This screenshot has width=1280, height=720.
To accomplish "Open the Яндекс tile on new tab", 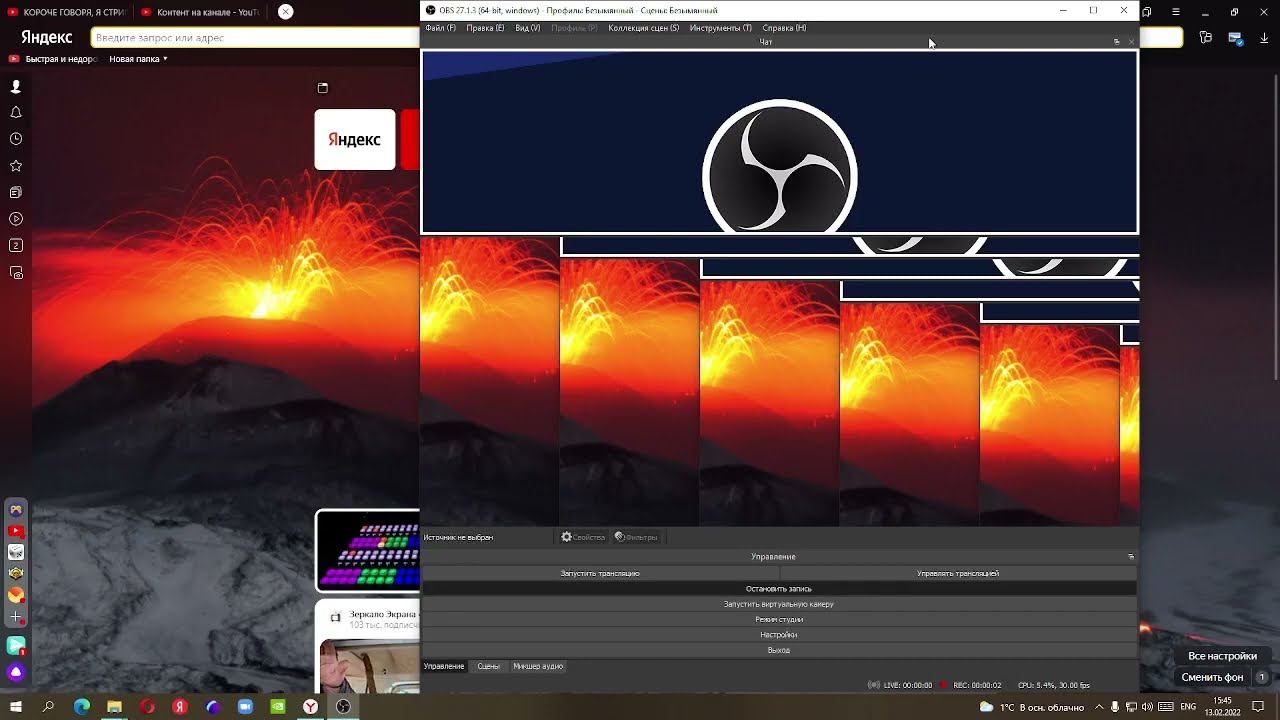I will point(355,139).
